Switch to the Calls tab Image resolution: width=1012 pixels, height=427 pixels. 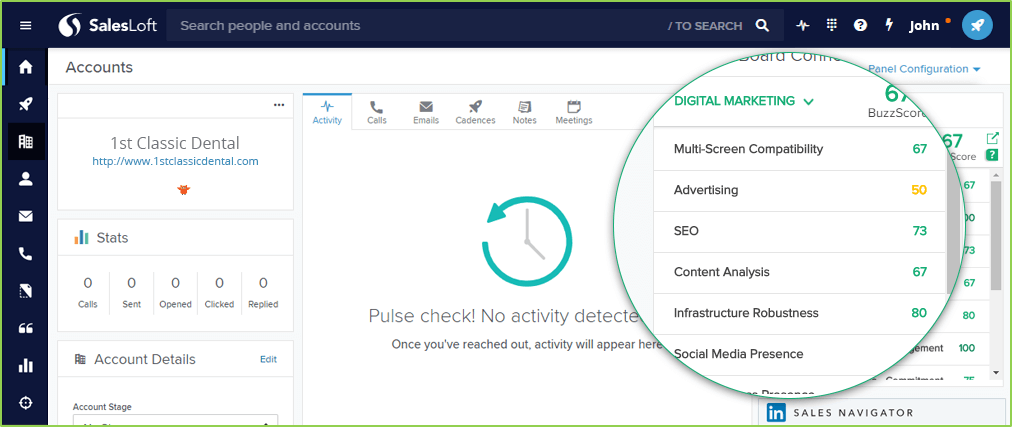[x=377, y=112]
